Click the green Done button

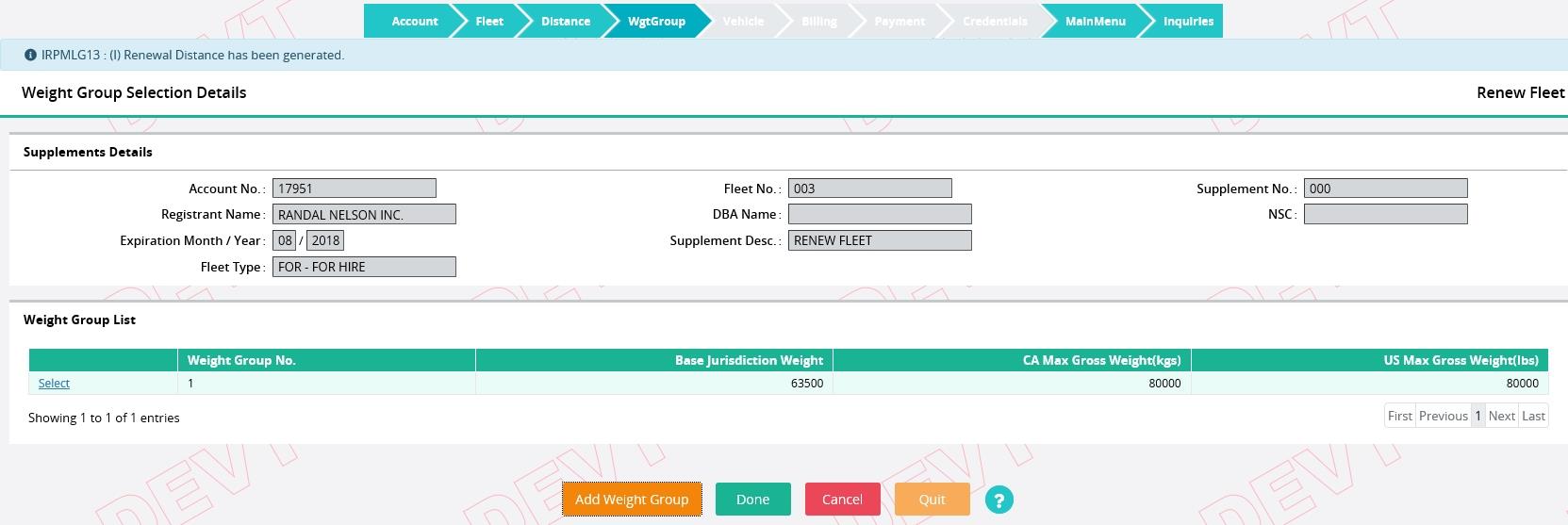click(752, 500)
